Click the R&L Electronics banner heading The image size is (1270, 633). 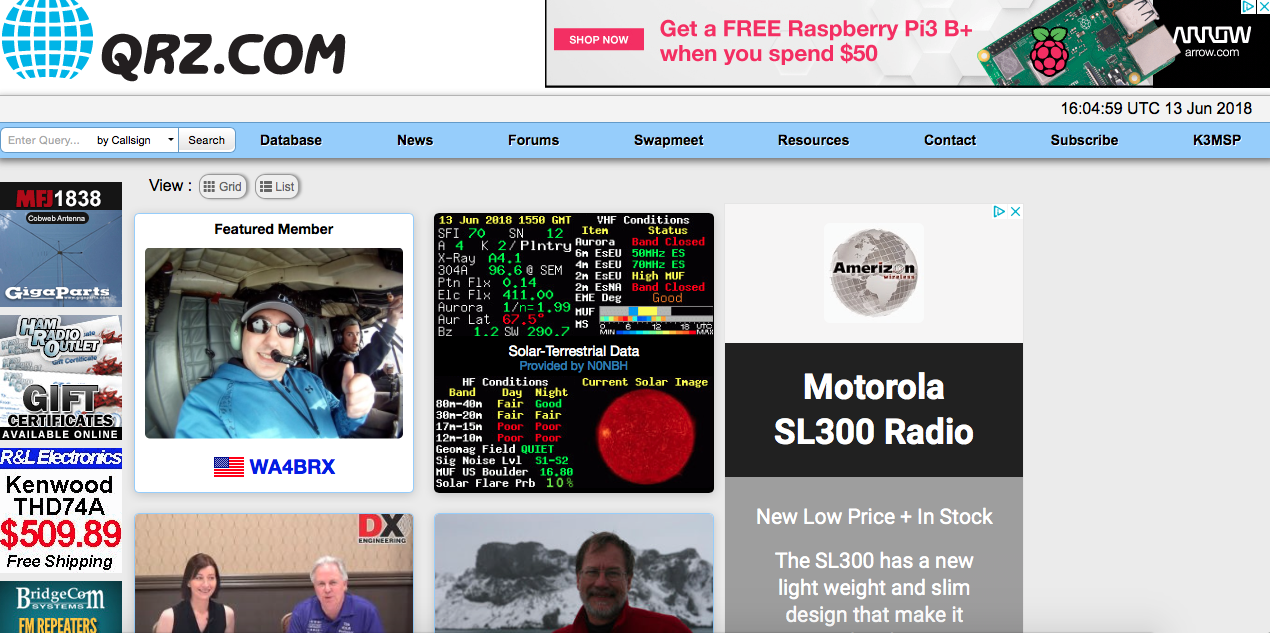pos(61,458)
